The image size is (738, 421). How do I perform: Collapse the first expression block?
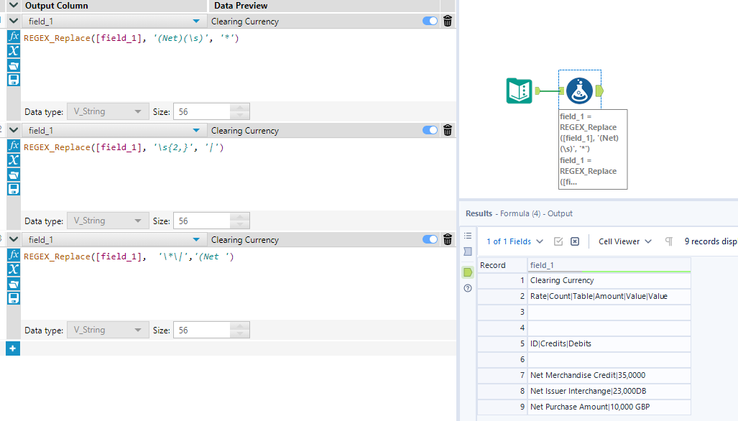pos(14,21)
